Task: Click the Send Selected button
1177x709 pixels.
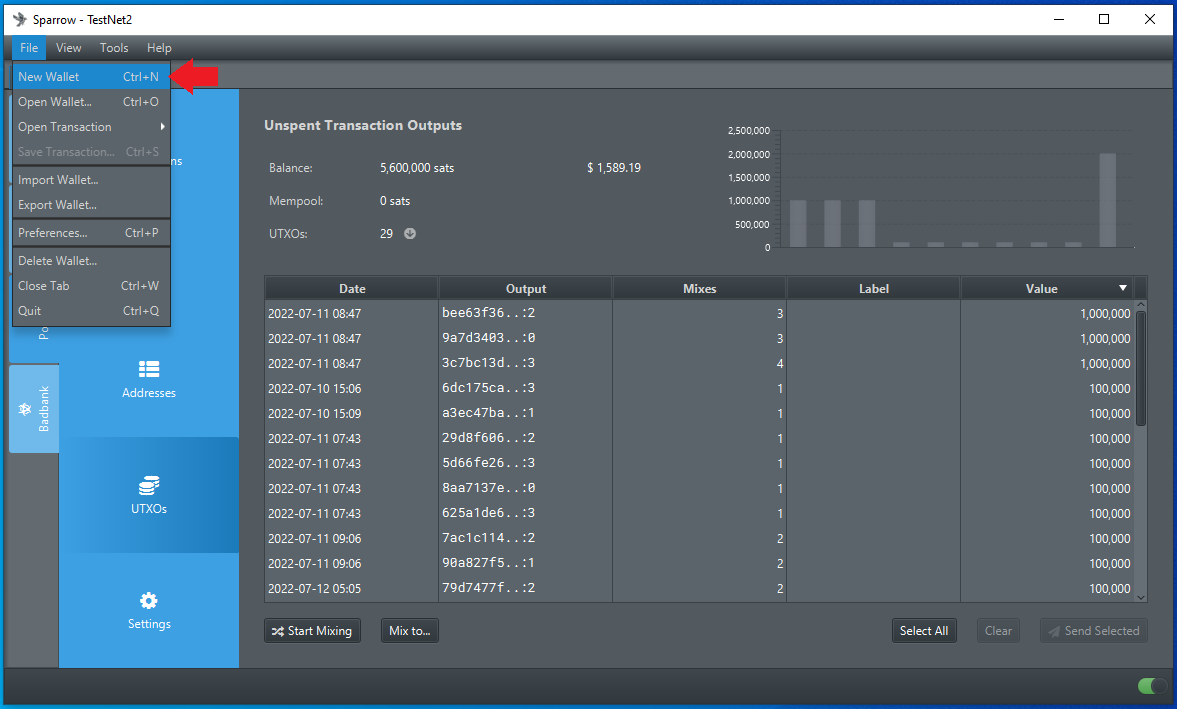Action: (x=1094, y=631)
